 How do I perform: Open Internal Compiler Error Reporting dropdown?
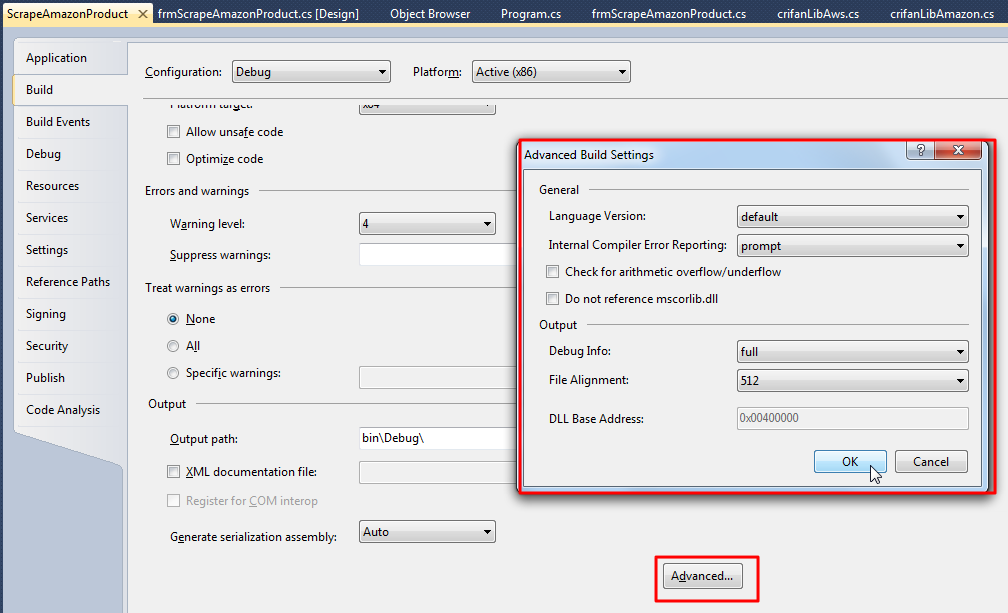click(x=852, y=245)
